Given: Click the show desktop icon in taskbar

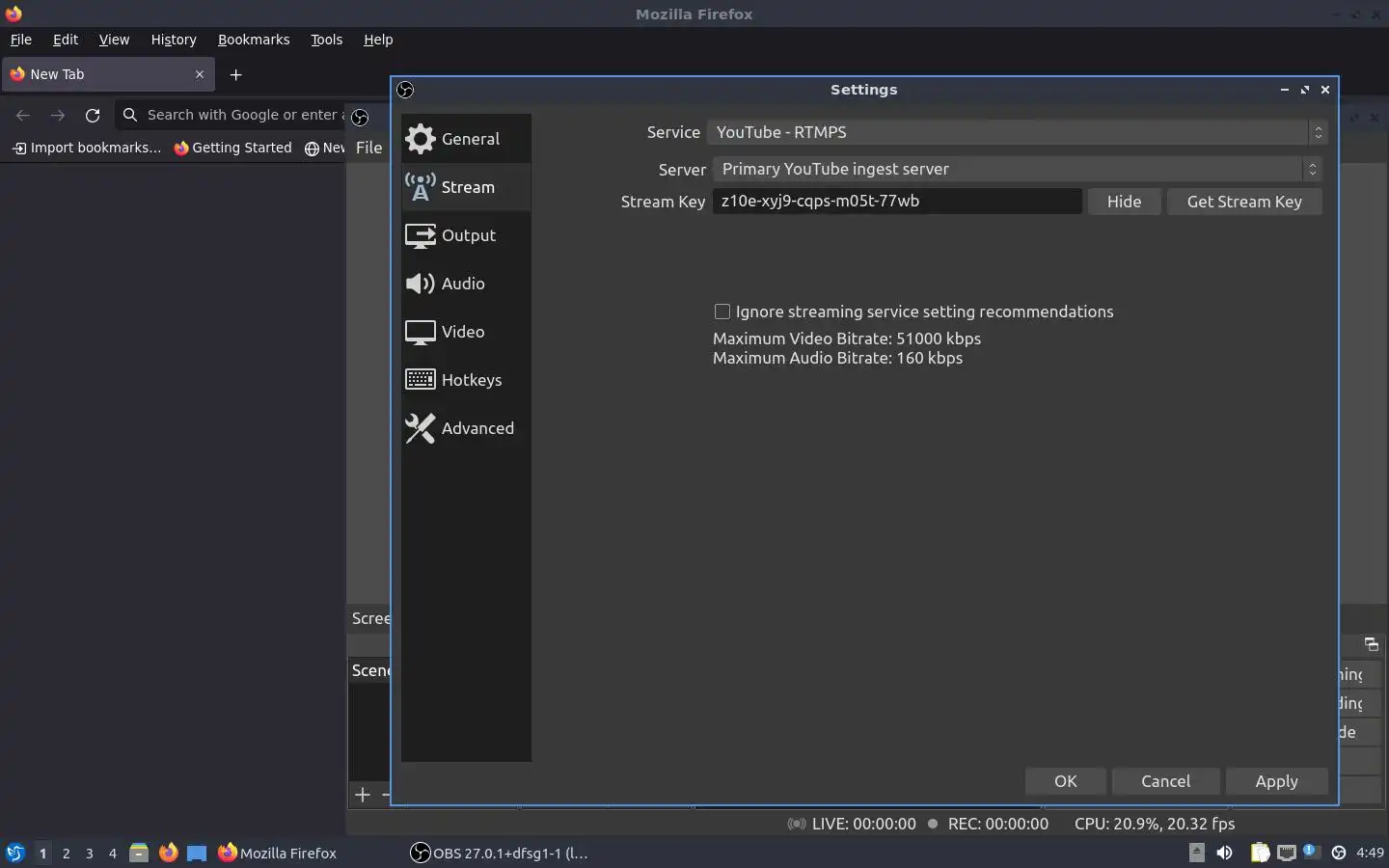Looking at the screenshot, I should (197, 853).
